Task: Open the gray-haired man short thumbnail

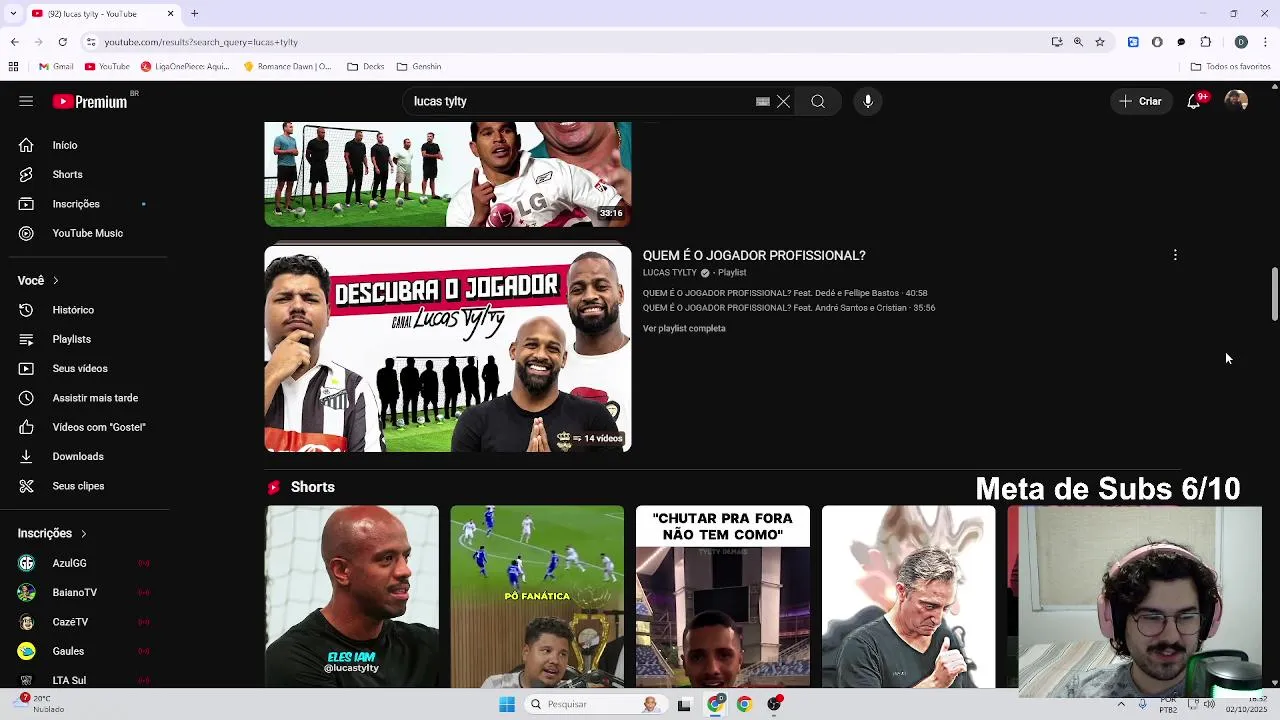Action: click(908, 597)
